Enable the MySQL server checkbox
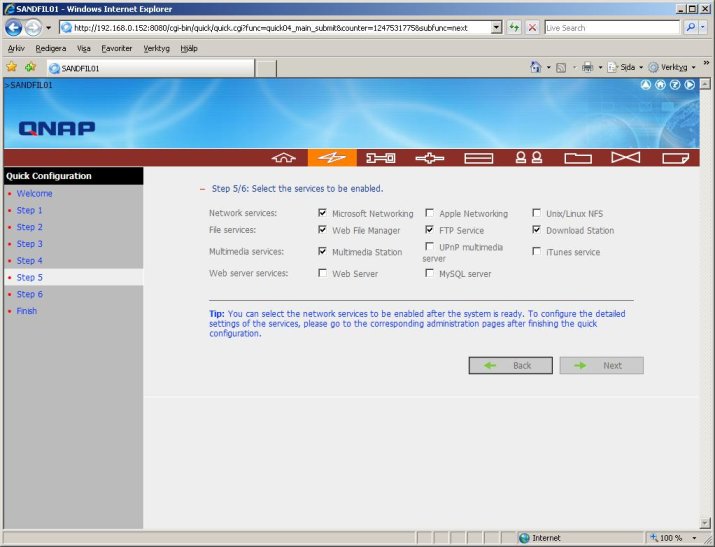Image resolution: width=715 pixels, height=547 pixels. click(x=430, y=273)
